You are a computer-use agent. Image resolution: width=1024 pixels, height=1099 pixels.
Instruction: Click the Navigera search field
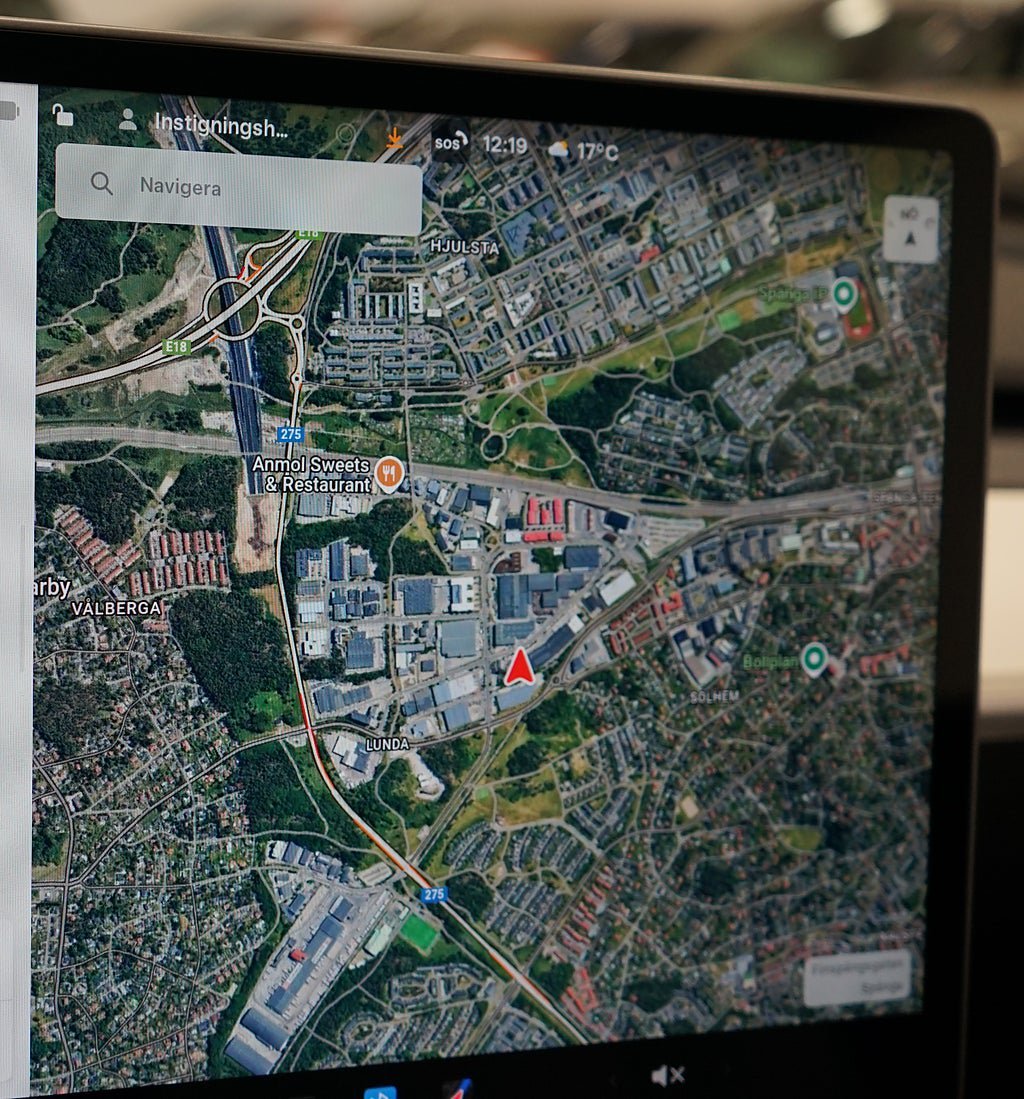pyautogui.click(x=238, y=187)
